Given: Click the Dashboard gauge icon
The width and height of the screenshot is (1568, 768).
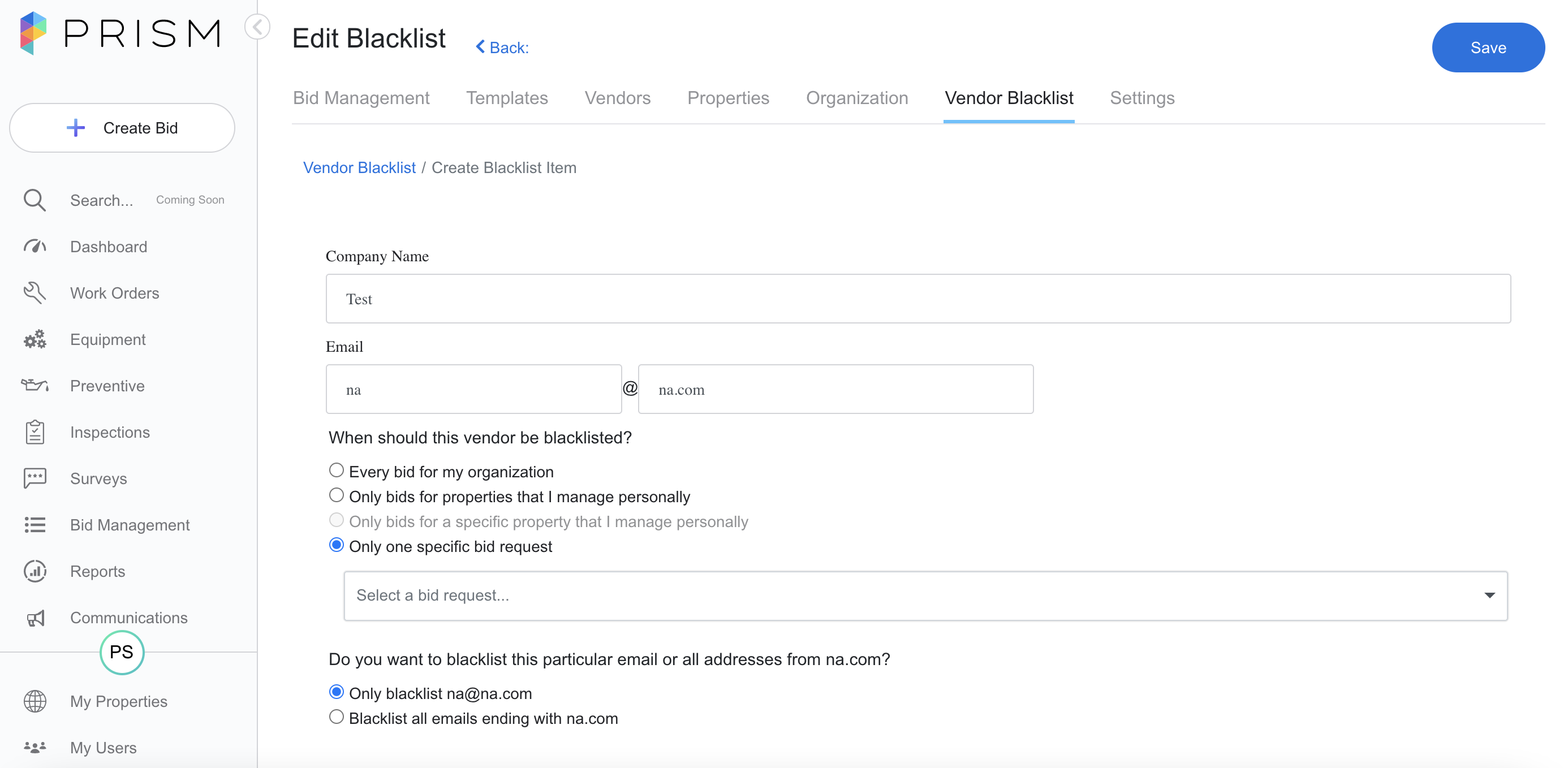Looking at the screenshot, I should [x=35, y=247].
